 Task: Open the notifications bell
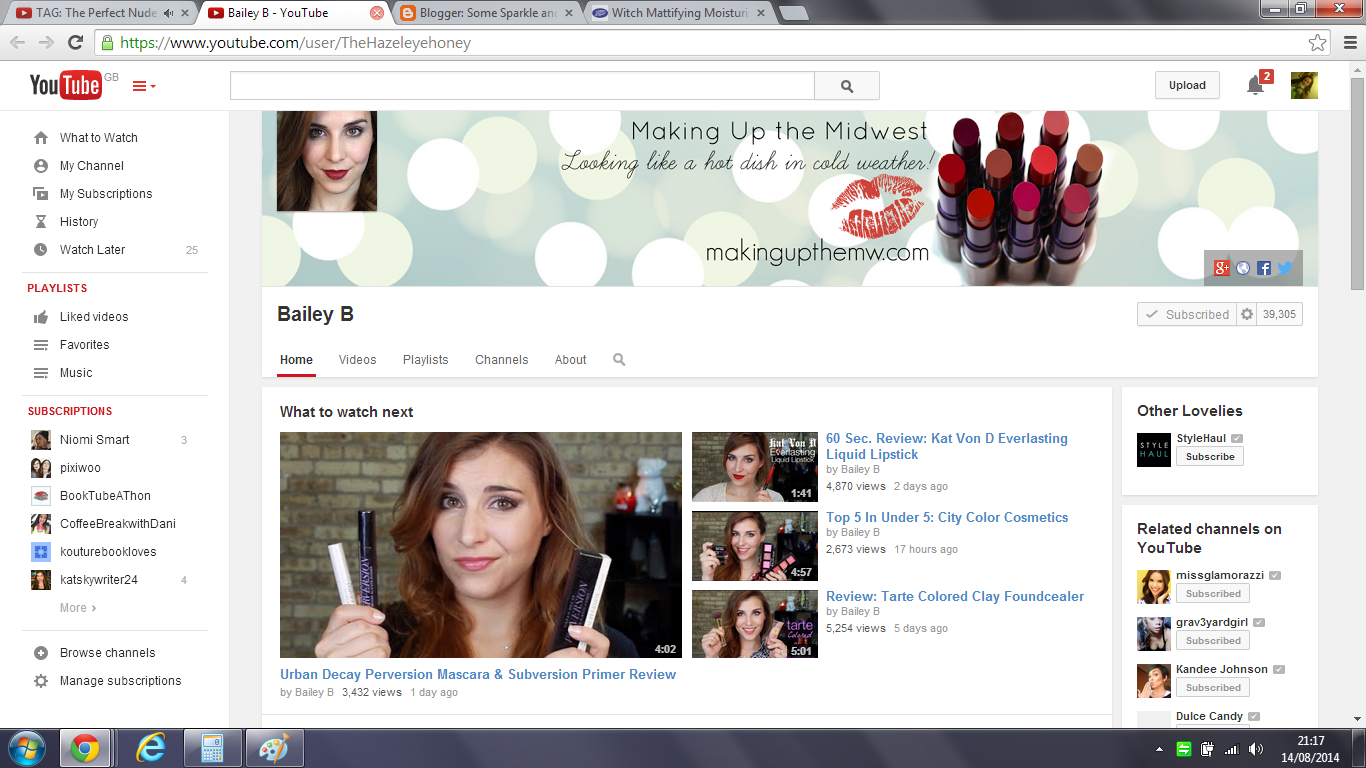click(x=1255, y=86)
